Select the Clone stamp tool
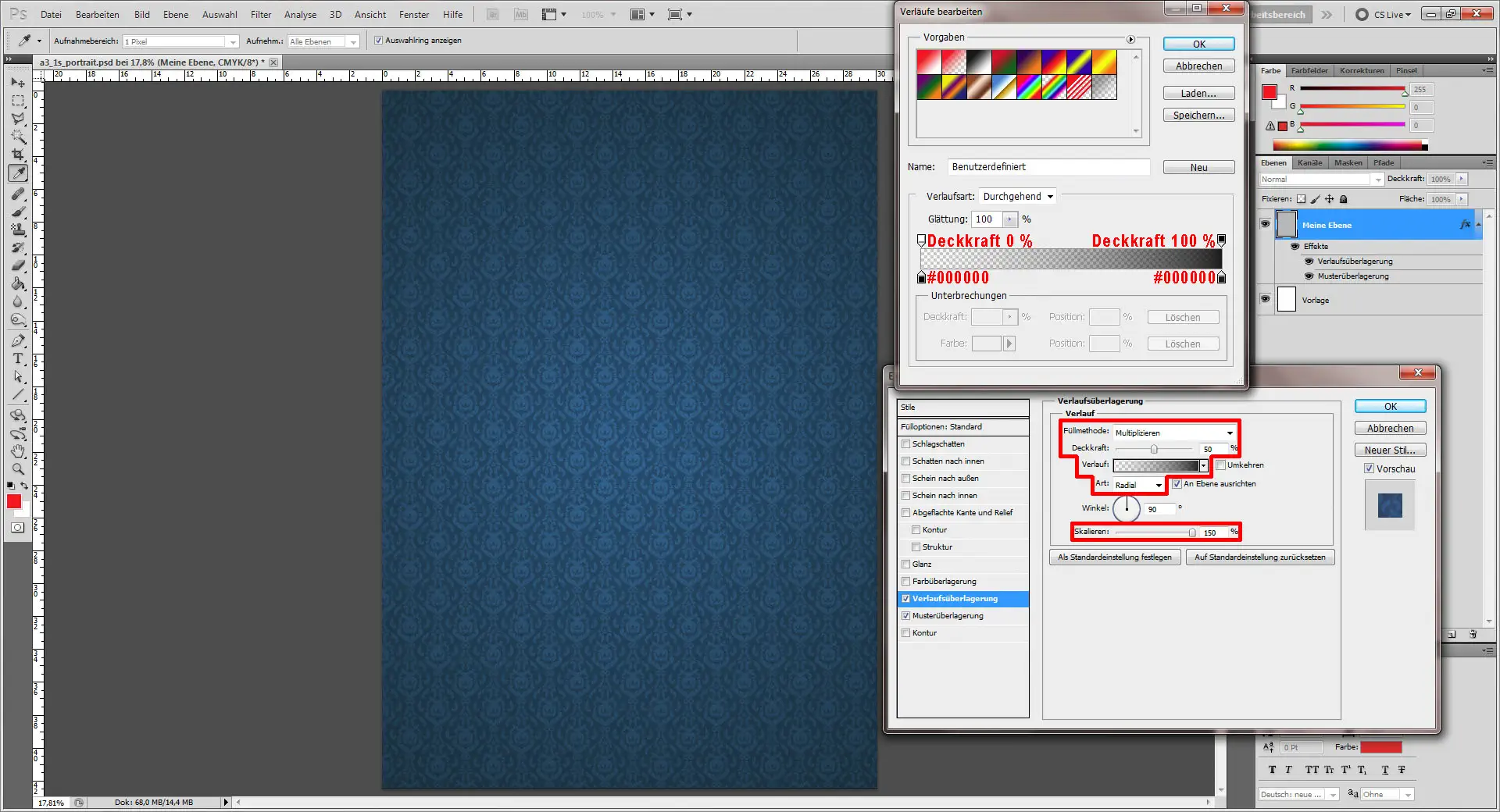 point(17,230)
